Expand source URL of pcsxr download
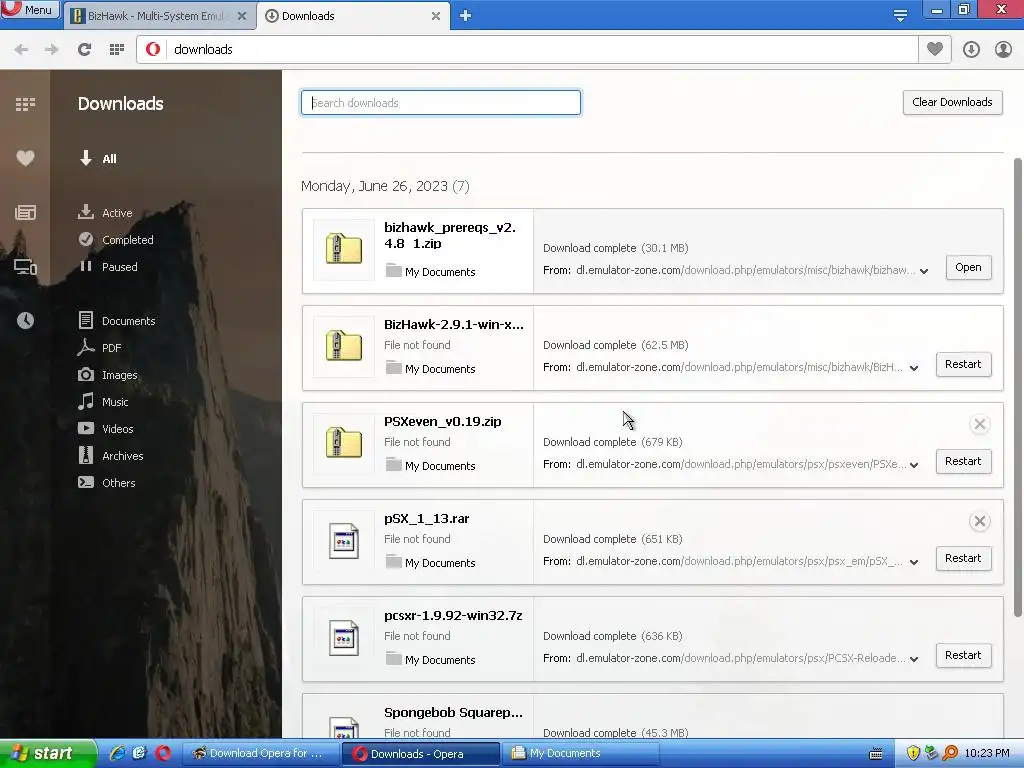This screenshot has width=1024, height=768. [914, 659]
